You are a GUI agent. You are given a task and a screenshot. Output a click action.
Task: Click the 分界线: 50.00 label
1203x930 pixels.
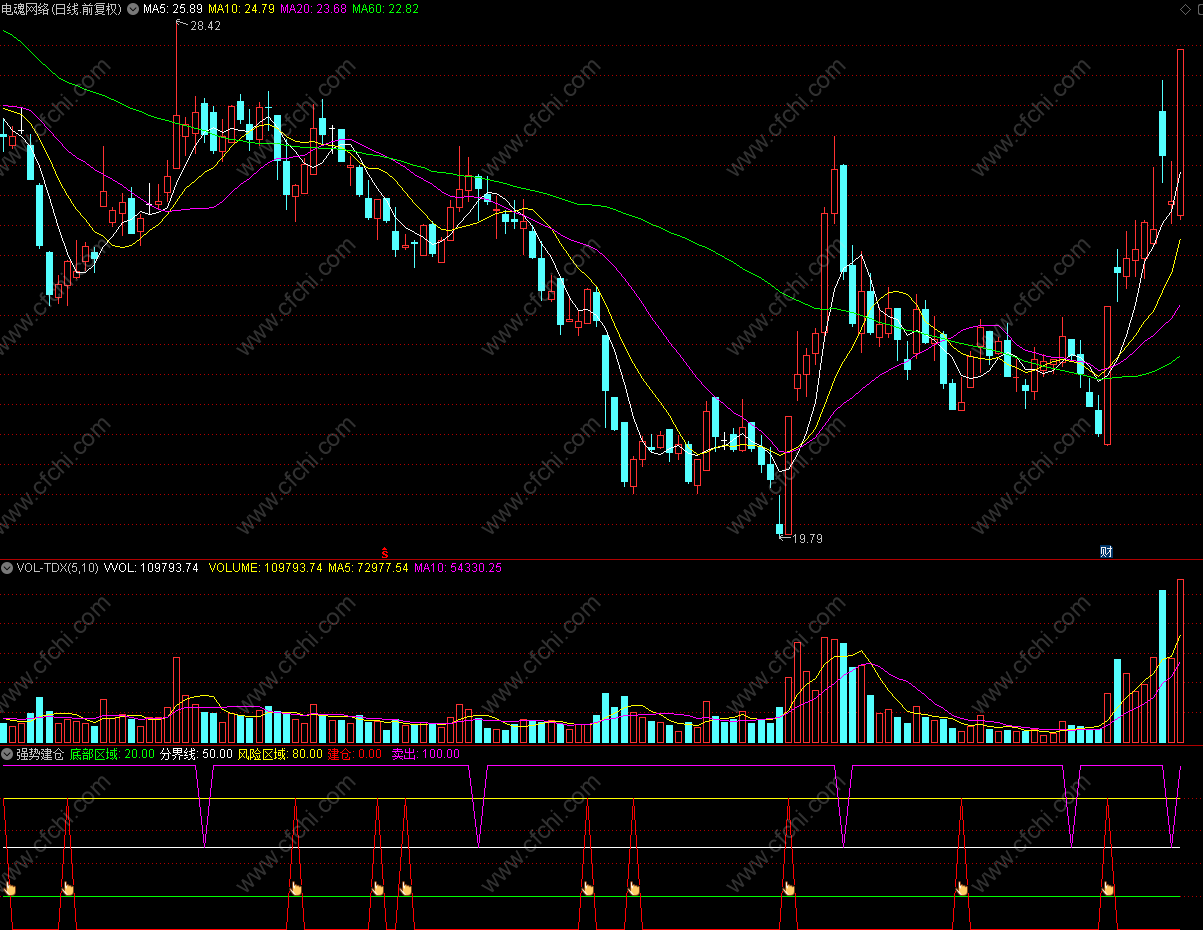pyautogui.click(x=196, y=754)
